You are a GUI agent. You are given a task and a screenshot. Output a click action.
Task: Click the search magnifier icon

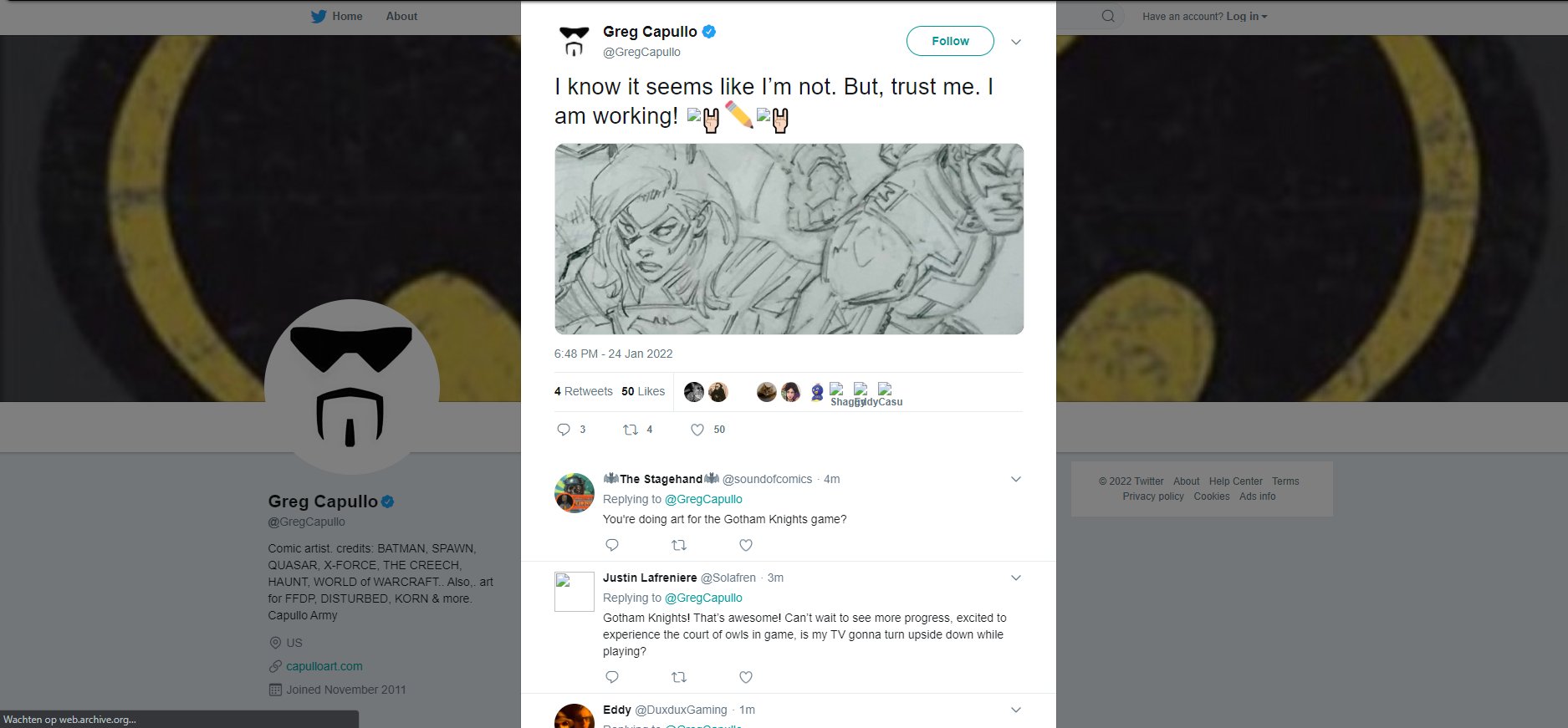pyautogui.click(x=1108, y=16)
